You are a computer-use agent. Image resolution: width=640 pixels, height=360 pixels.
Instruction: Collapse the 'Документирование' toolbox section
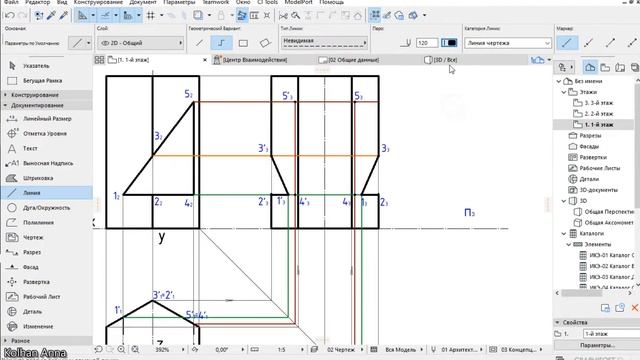tap(6, 105)
